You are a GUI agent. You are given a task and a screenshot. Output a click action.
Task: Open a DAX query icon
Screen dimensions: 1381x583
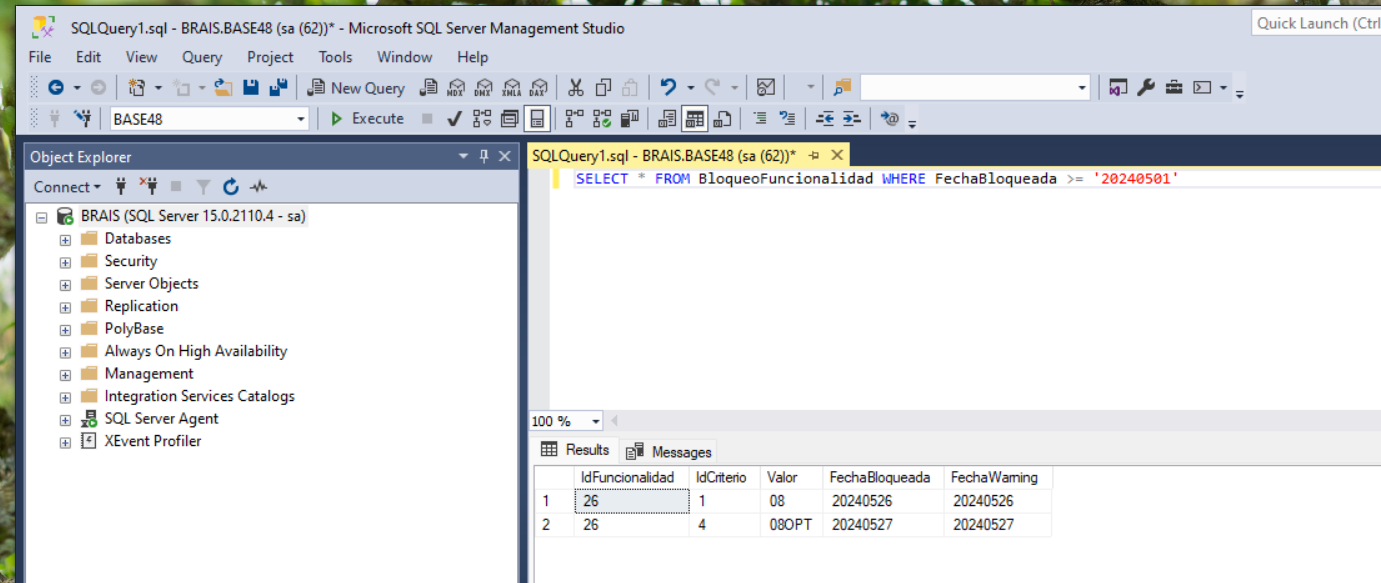pyautogui.click(x=539, y=88)
